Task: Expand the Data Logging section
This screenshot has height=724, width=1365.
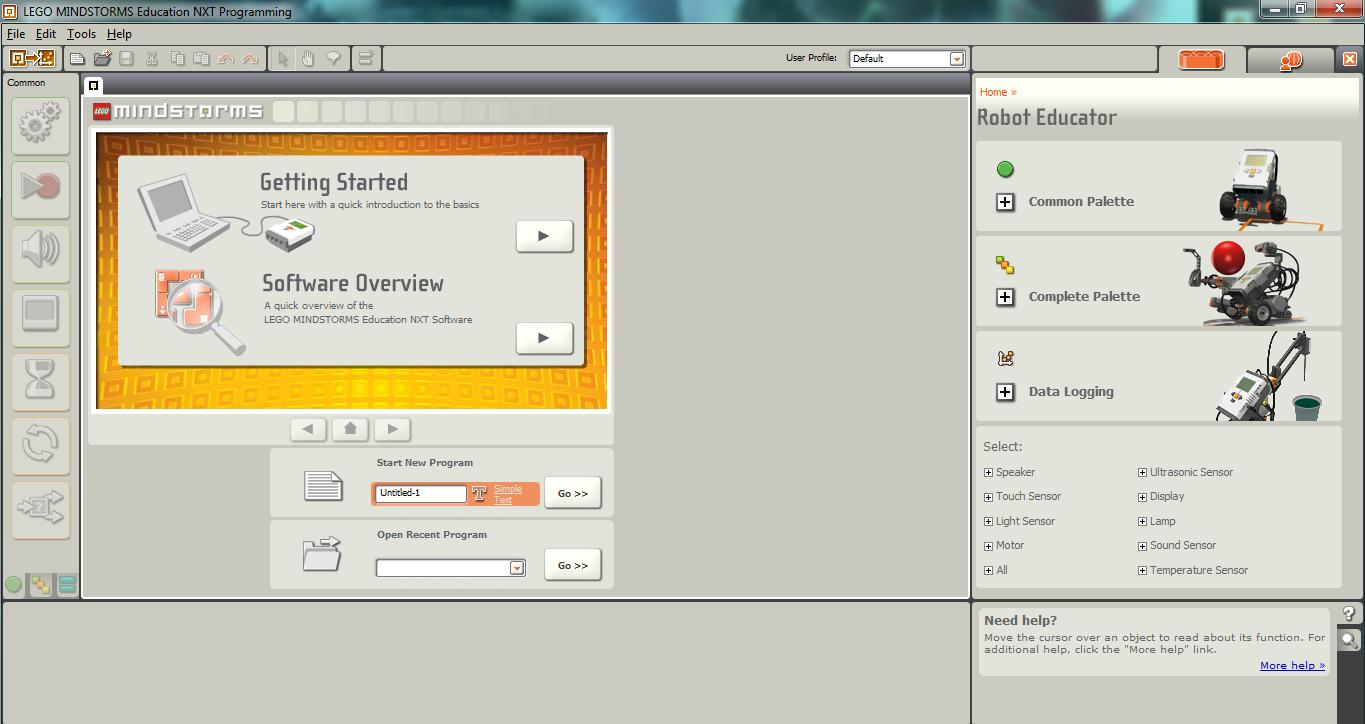Action: [x=1006, y=392]
